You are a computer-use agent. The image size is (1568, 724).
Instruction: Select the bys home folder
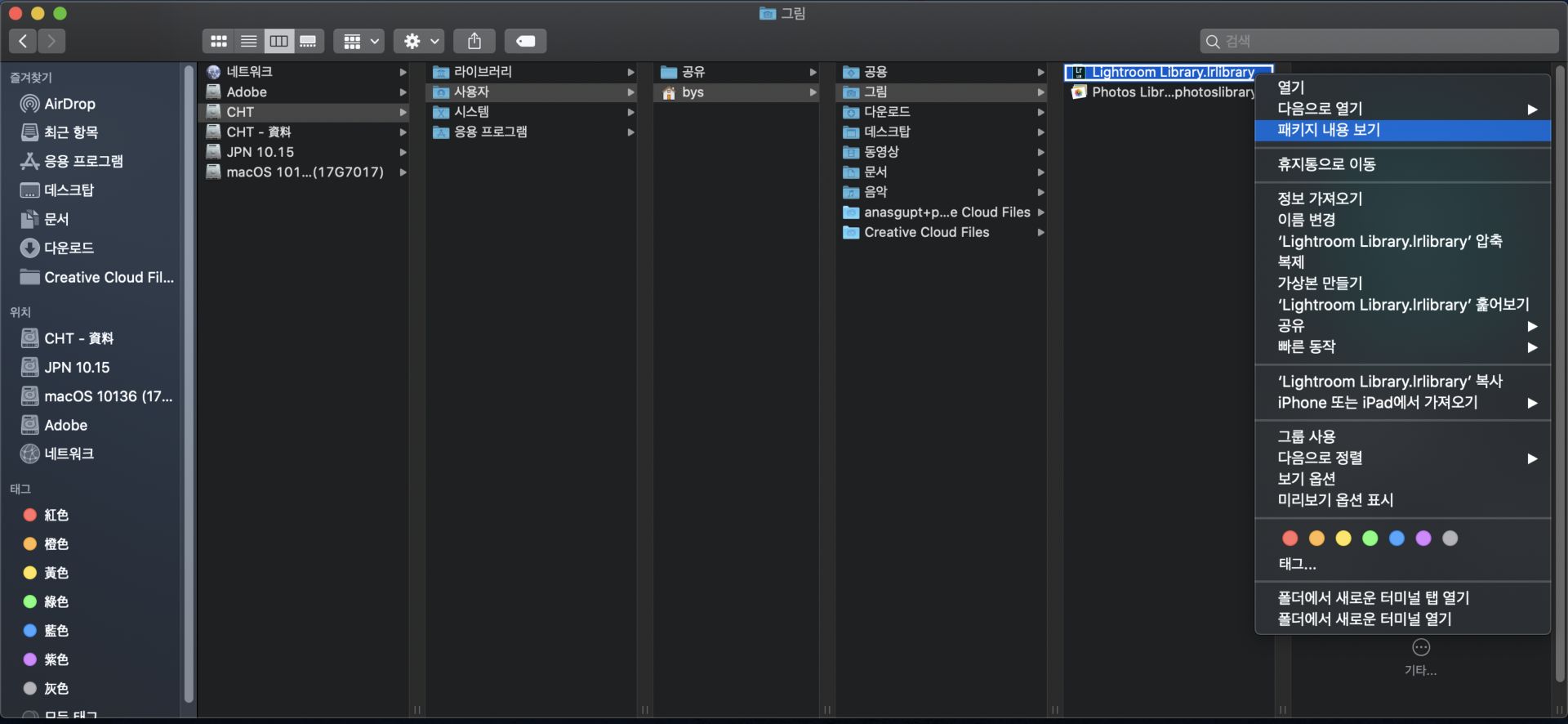pyautogui.click(x=737, y=92)
